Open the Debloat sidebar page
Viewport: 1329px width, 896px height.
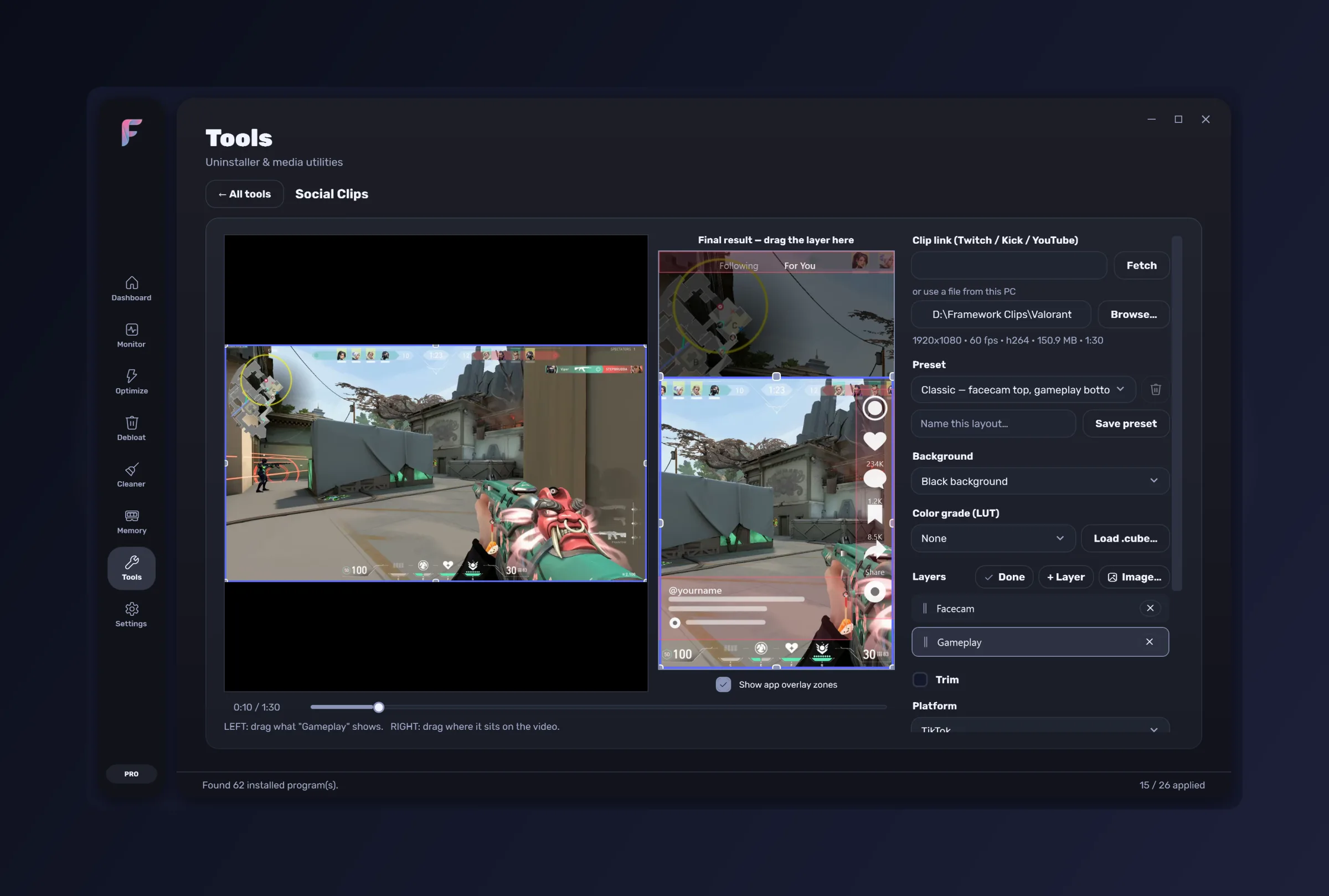point(131,429)
